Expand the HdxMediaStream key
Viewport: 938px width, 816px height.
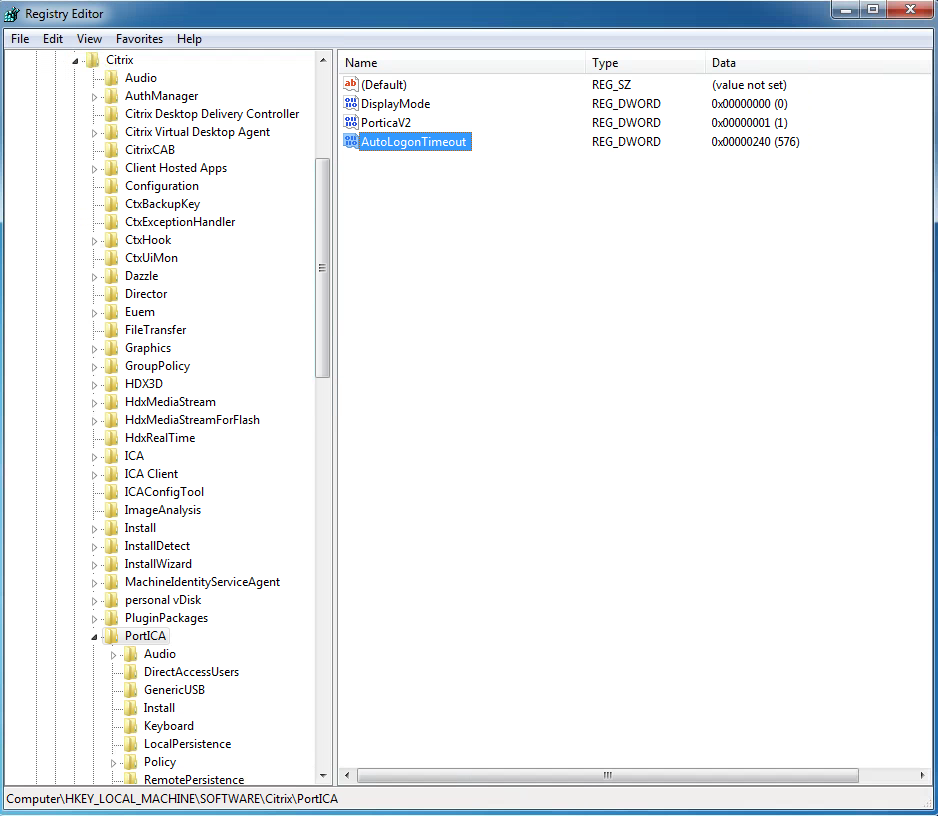94,403
